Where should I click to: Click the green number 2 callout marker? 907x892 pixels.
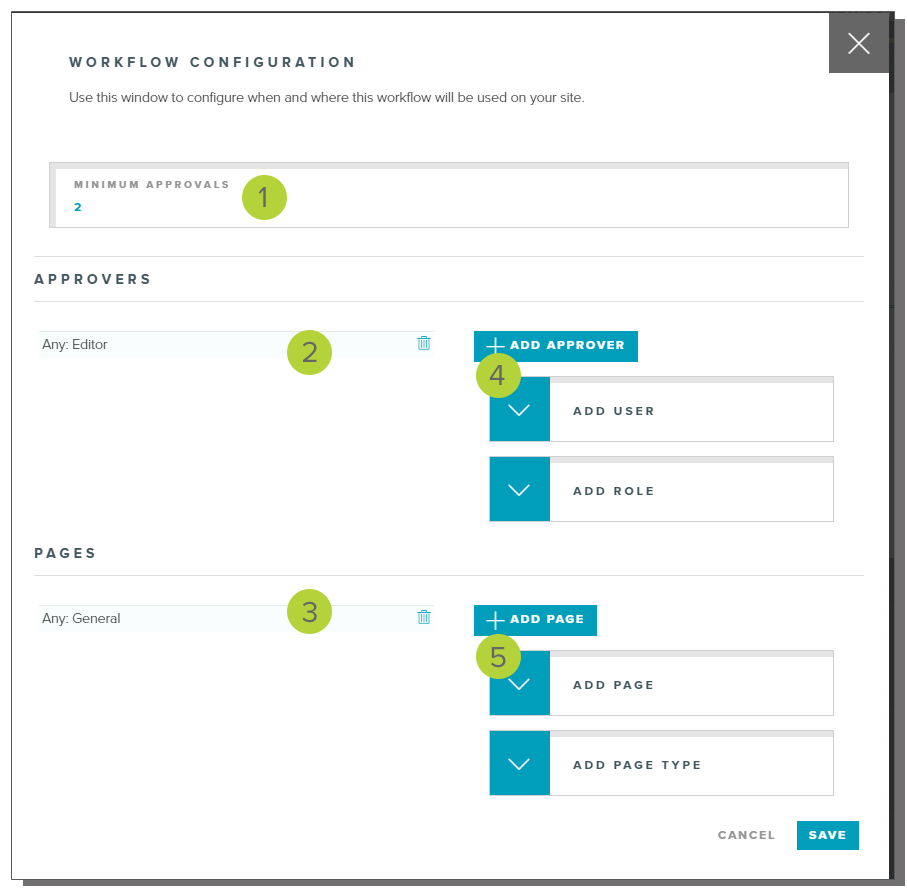click(309, 352)
